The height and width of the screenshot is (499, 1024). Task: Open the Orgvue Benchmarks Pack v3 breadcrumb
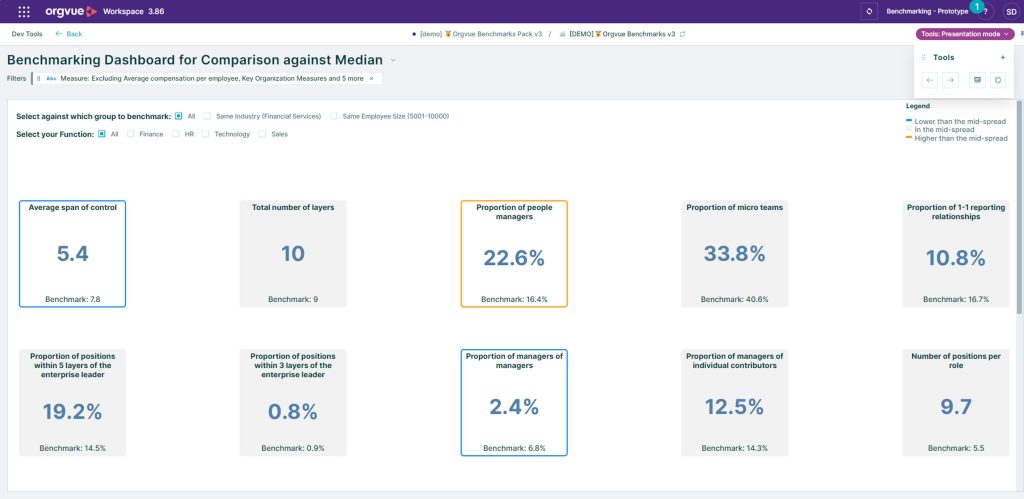click(481, 34)
